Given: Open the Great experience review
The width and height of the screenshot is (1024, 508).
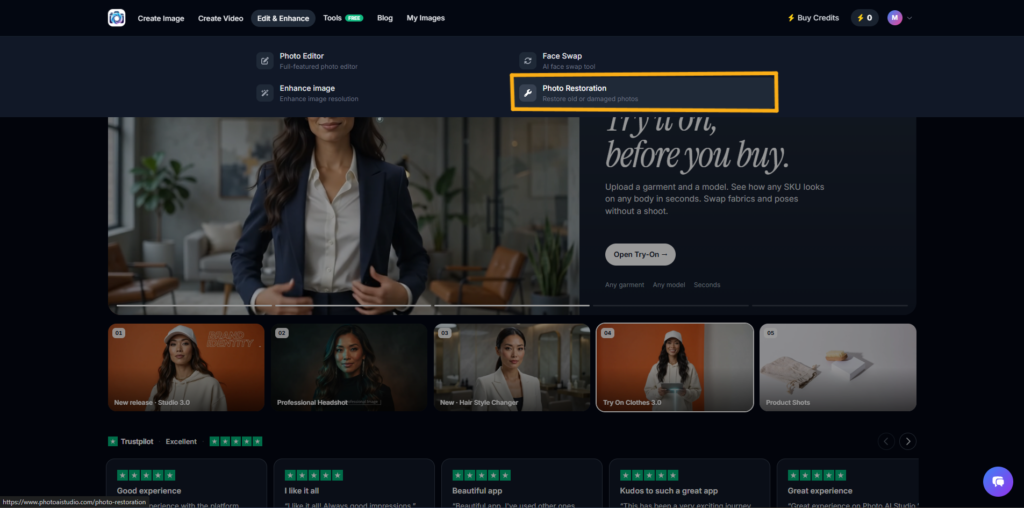Looking at the screenshot, I should click(x=848, y=483).
